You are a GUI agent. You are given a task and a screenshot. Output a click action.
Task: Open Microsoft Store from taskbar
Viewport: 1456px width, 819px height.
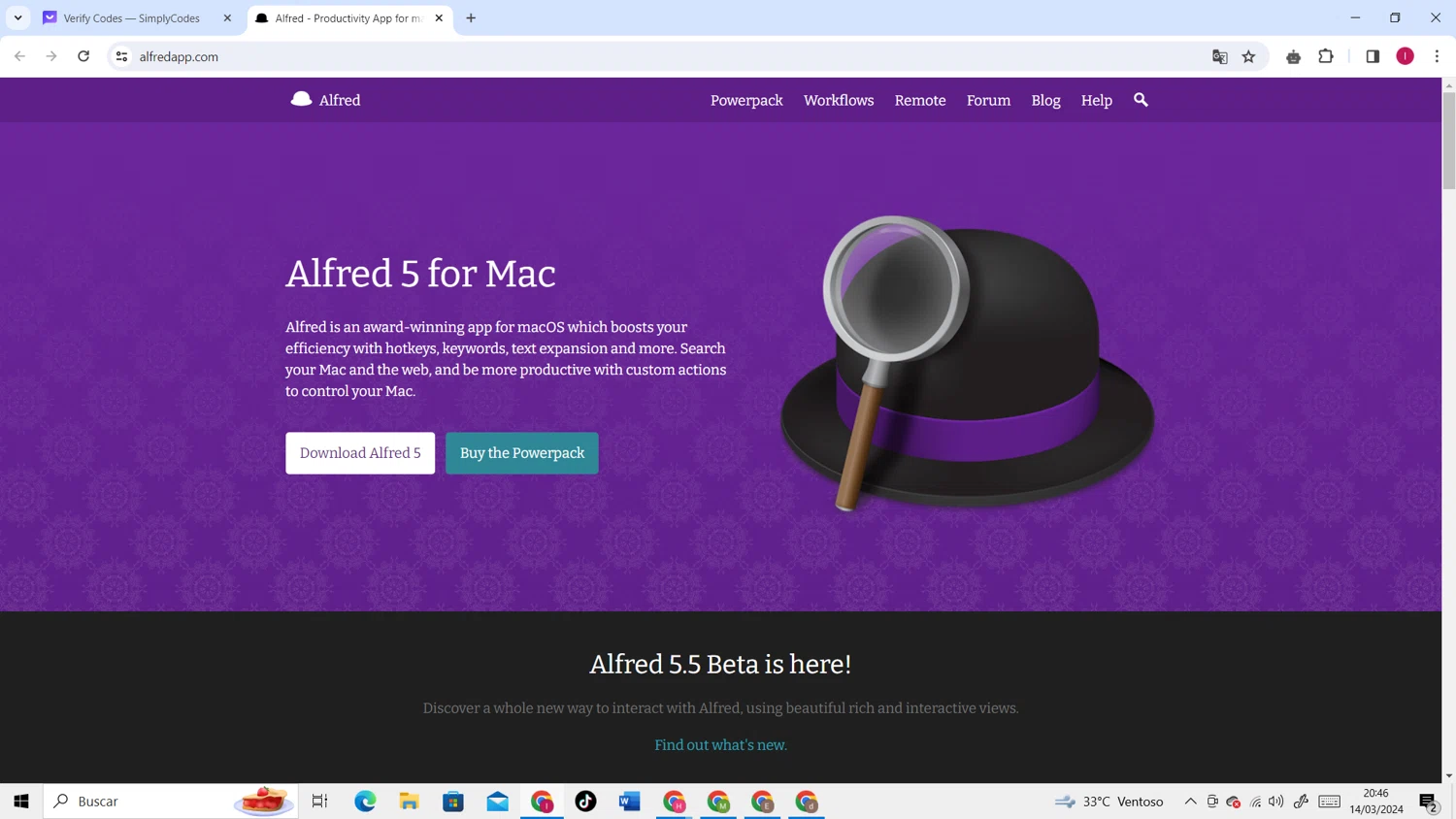pos(453,802)
